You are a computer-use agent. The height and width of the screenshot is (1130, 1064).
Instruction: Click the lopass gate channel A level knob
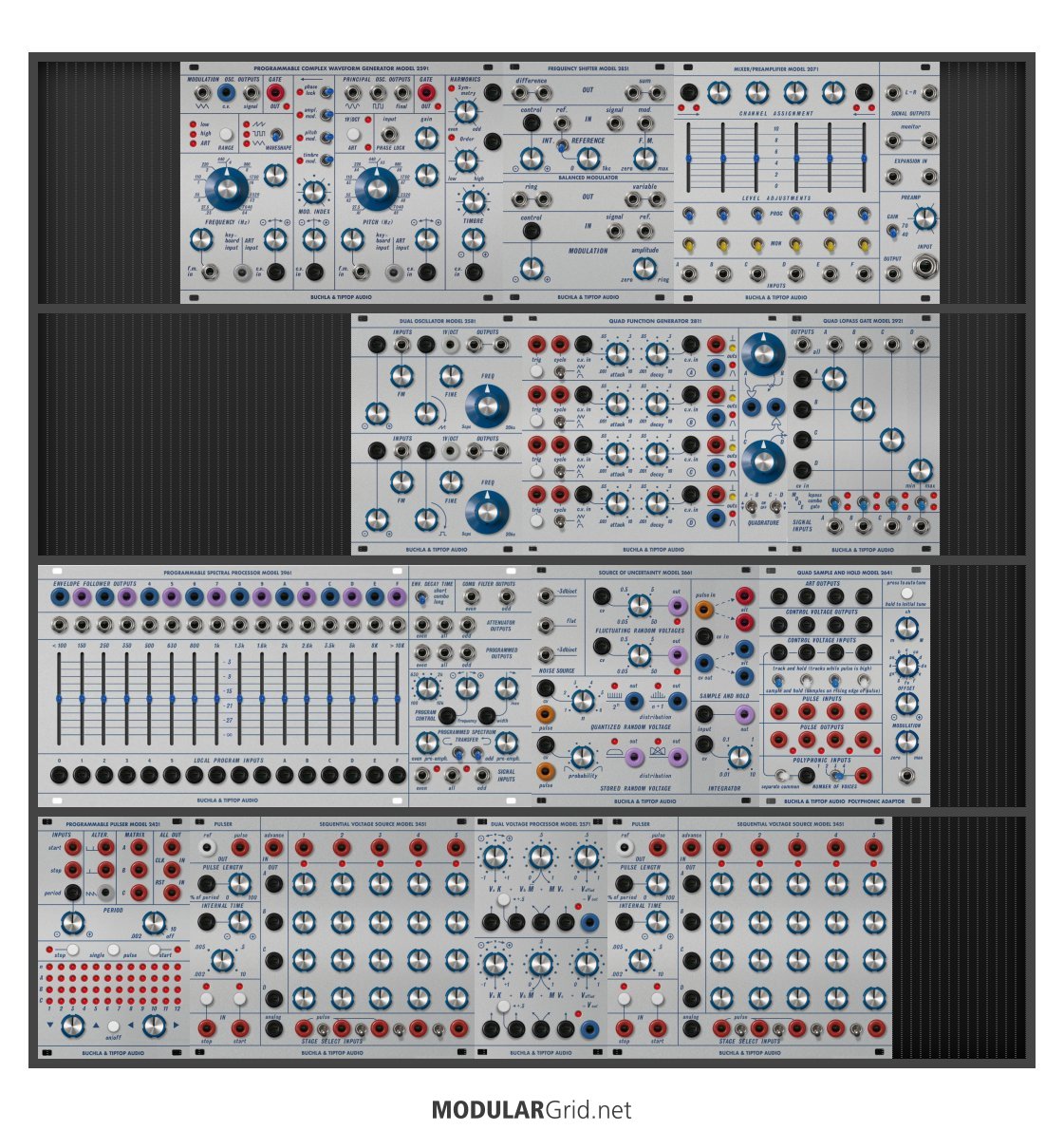[834, 378]
